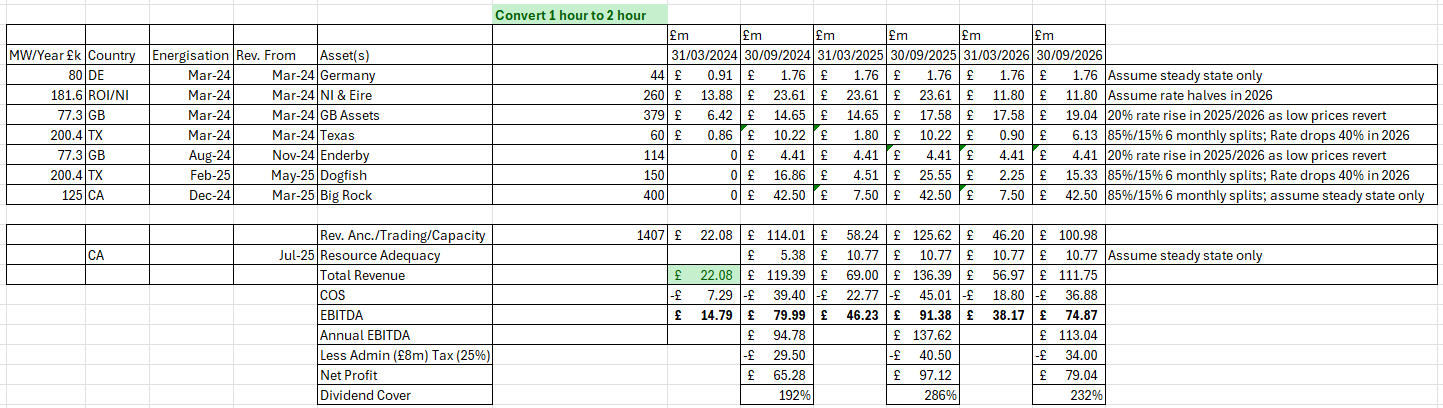Select the 19.04 value in GB Assets row
Image resolution: width=1443 pixels, height=408 pixels.
[1069, 115]
